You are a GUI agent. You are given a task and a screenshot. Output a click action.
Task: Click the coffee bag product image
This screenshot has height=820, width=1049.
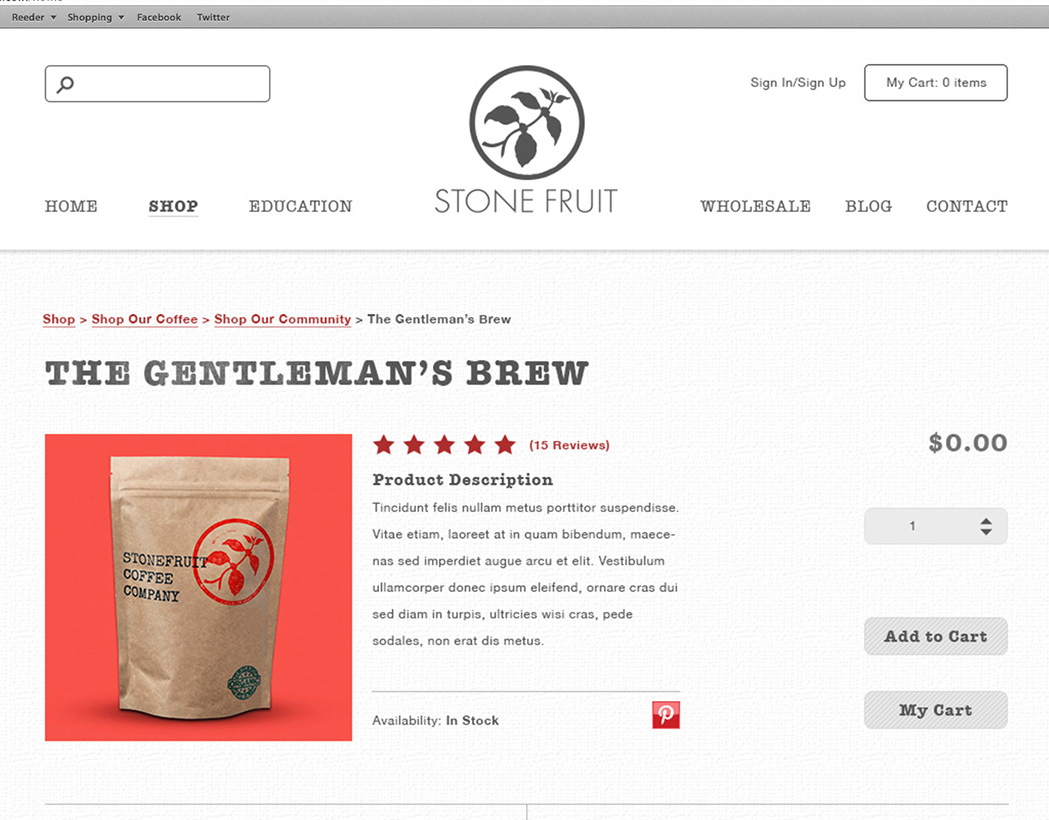tap(199, 587)
